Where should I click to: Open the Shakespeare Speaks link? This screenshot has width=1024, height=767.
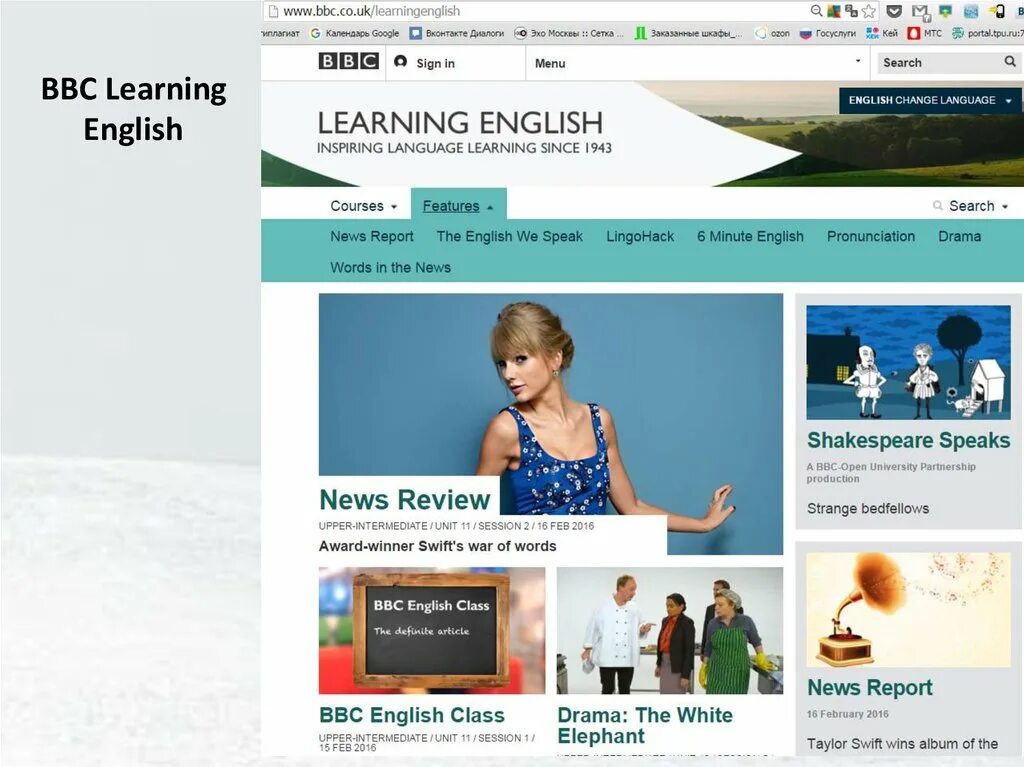click(908, 440)
